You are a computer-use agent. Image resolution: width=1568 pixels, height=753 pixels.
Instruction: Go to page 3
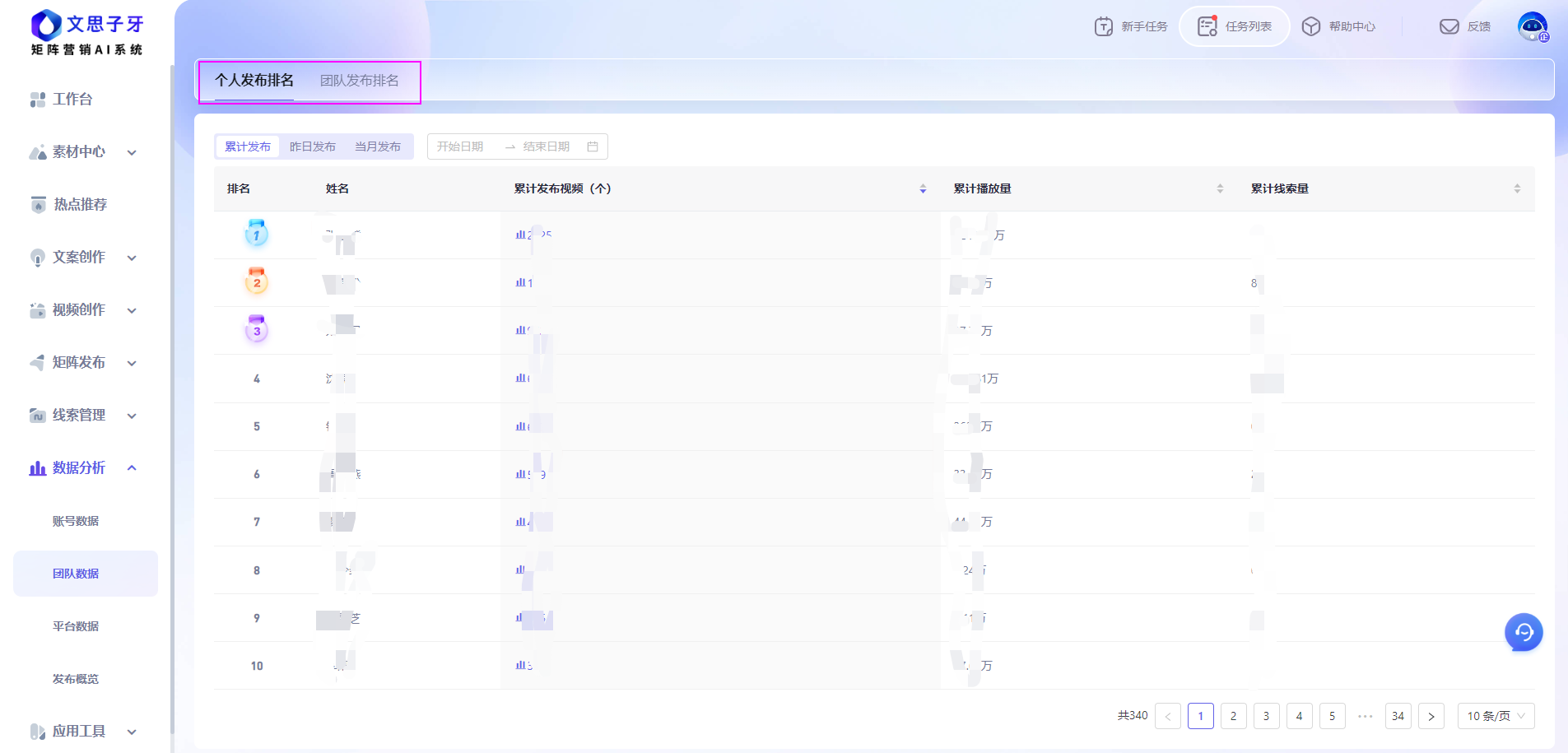[x=1266, y=716]
